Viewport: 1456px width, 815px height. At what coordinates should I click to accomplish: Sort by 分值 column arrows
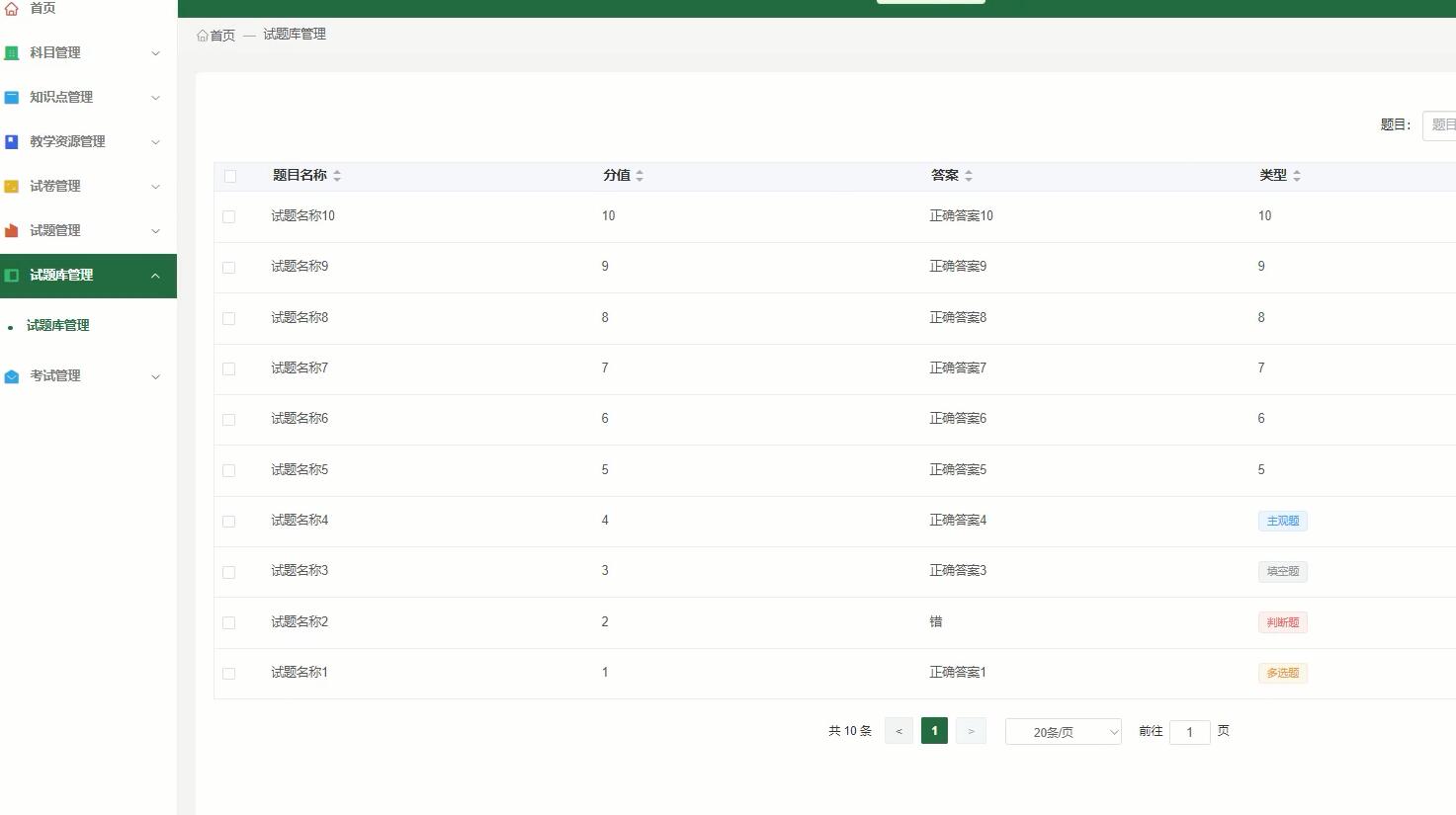(x=640, y=176)
